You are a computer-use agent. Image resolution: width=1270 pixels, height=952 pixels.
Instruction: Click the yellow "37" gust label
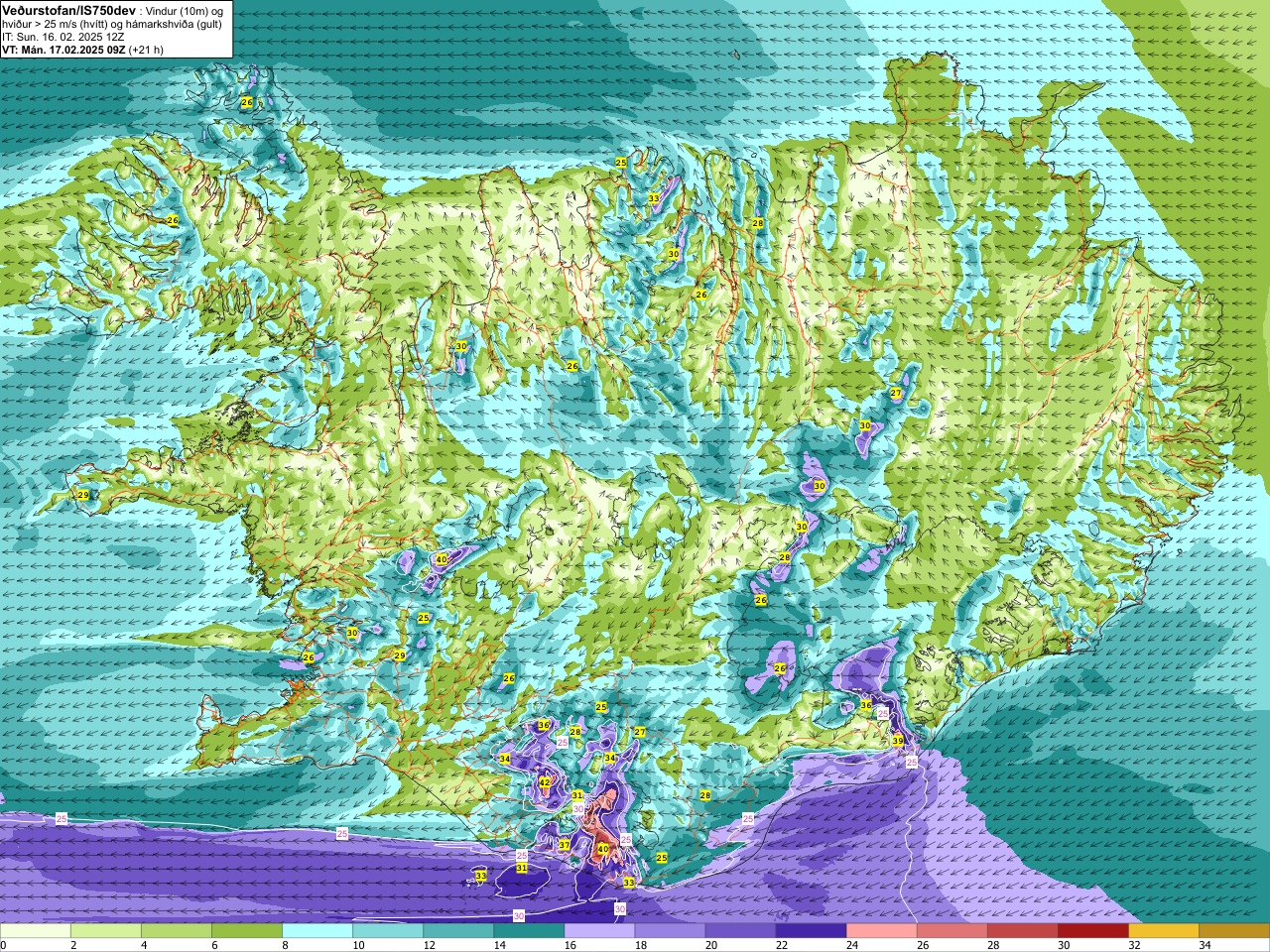pyautogui.click(x=565, y=845)
